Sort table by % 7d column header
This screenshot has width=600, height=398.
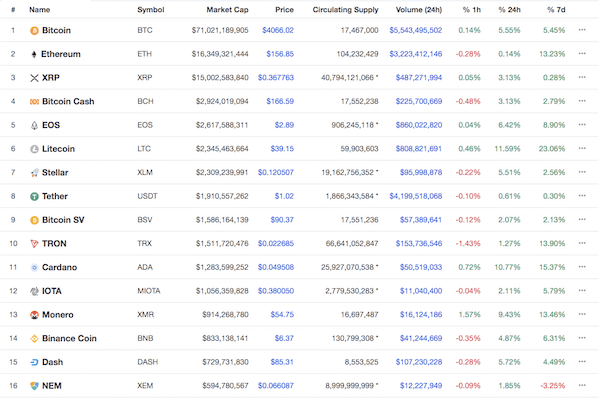coord(556,10)
